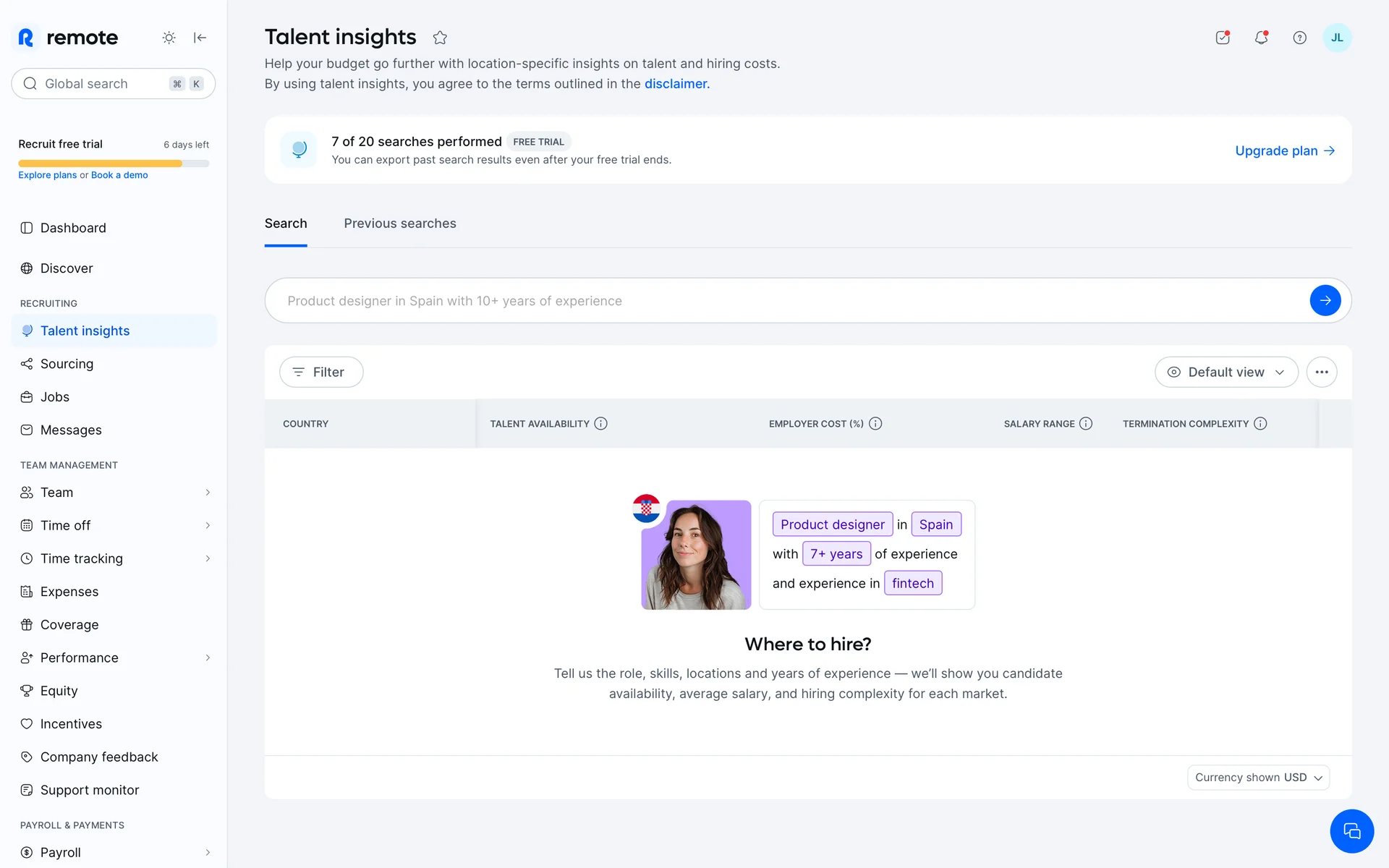Show Talent Availability info tooltip icon
The width and height of the screenshot is (1389, 868).
(x=600, y=424)
